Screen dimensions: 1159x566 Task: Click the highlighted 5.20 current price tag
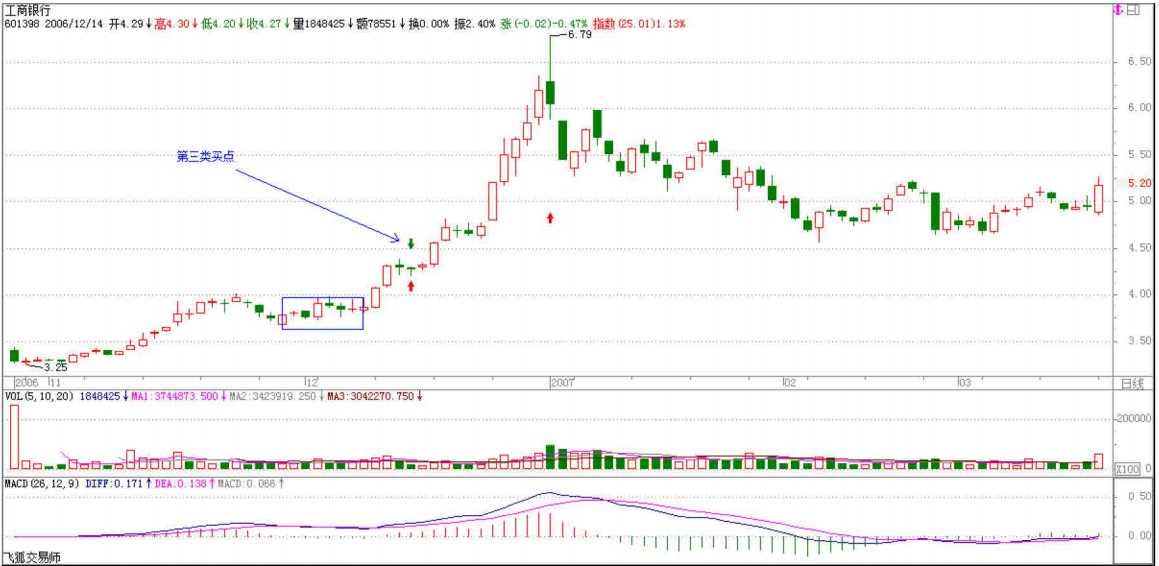coord(1138,184)
